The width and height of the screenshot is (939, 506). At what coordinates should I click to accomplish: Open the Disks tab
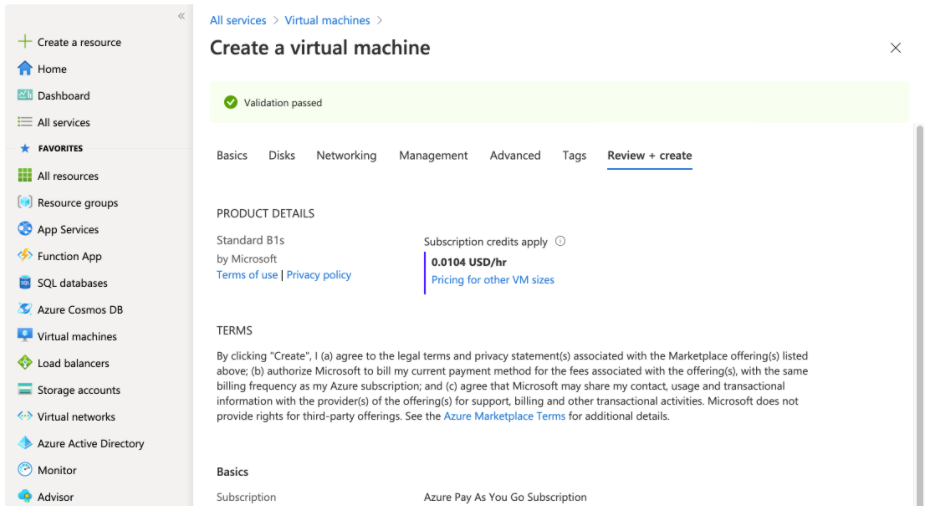point(281,155)
